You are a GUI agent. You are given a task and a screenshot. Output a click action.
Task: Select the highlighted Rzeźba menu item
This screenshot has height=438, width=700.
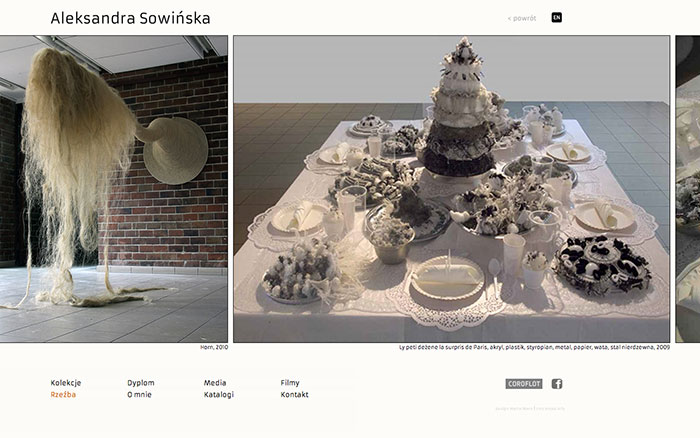(63, 395)
